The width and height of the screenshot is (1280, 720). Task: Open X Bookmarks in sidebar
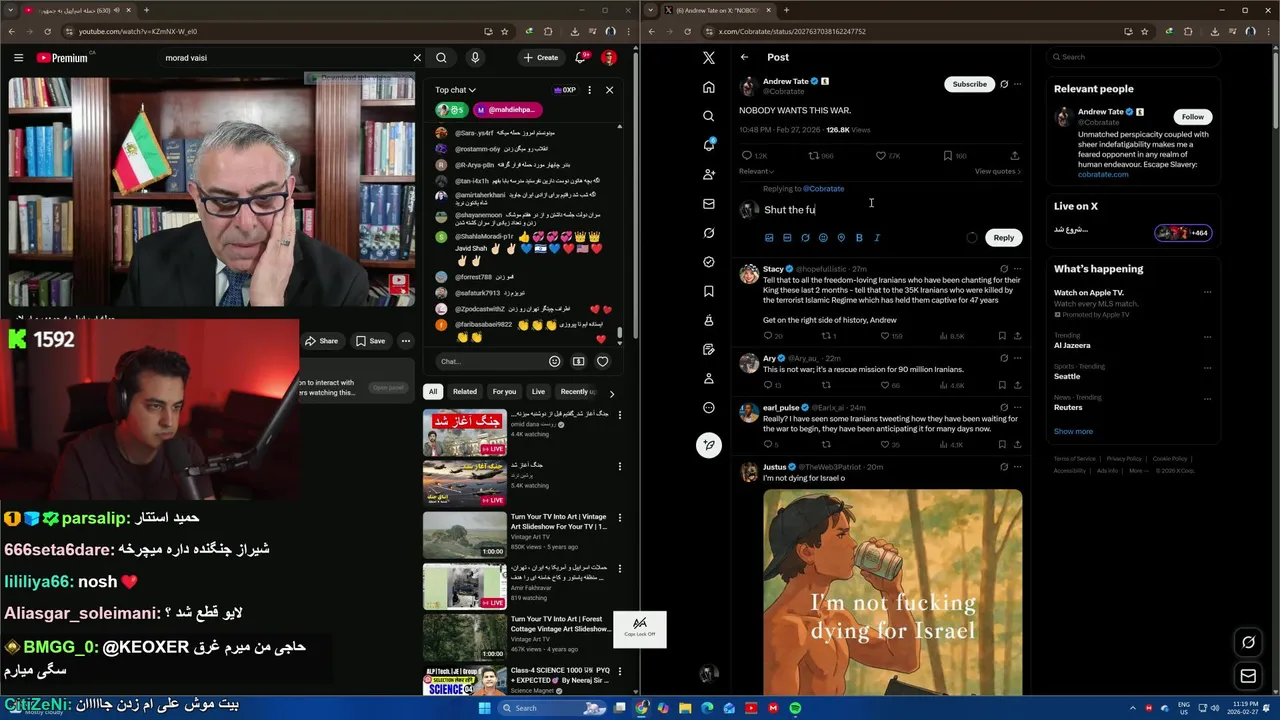tap(709, 291)
